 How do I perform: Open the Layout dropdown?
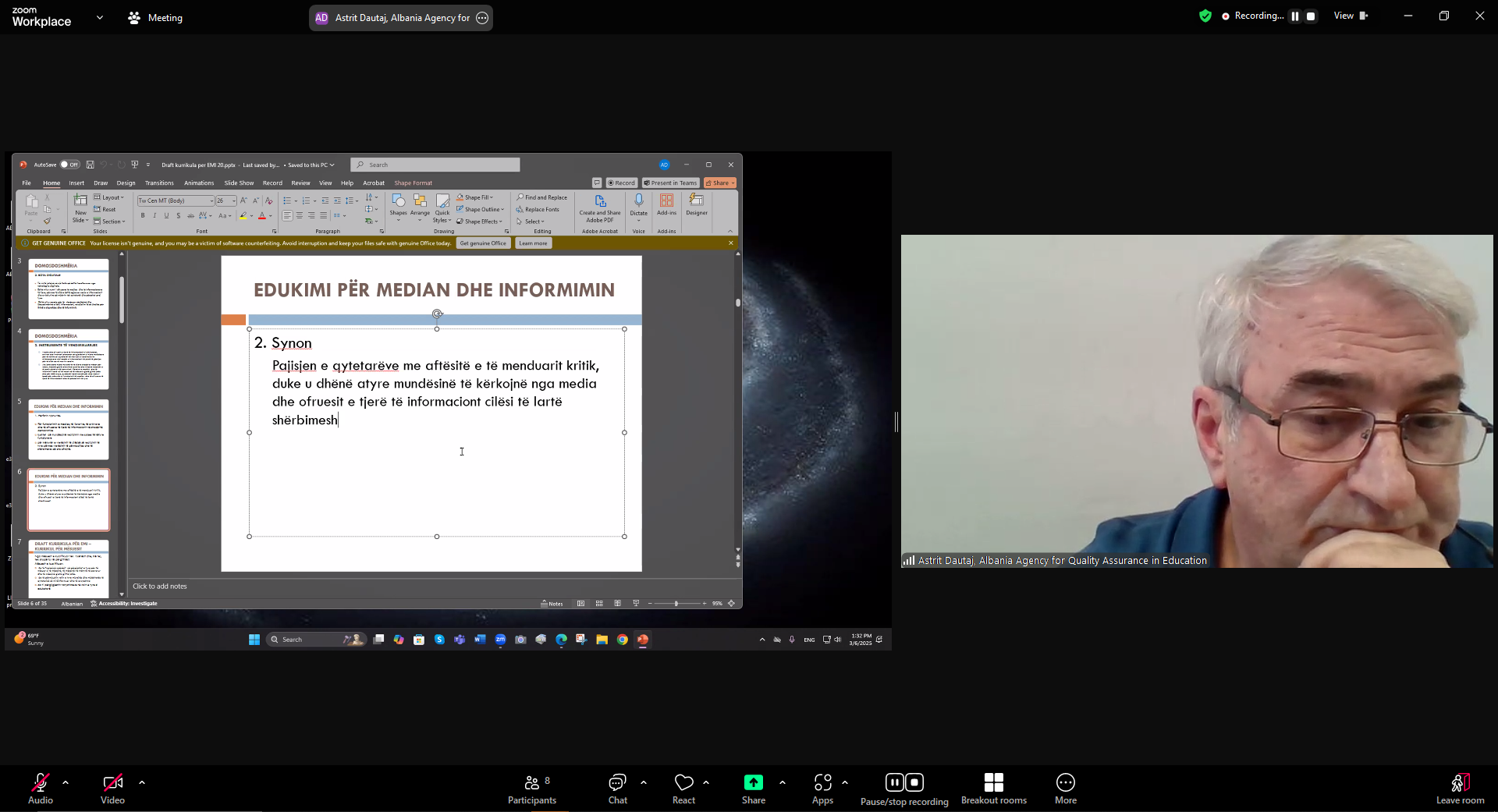tap(109, 197)
